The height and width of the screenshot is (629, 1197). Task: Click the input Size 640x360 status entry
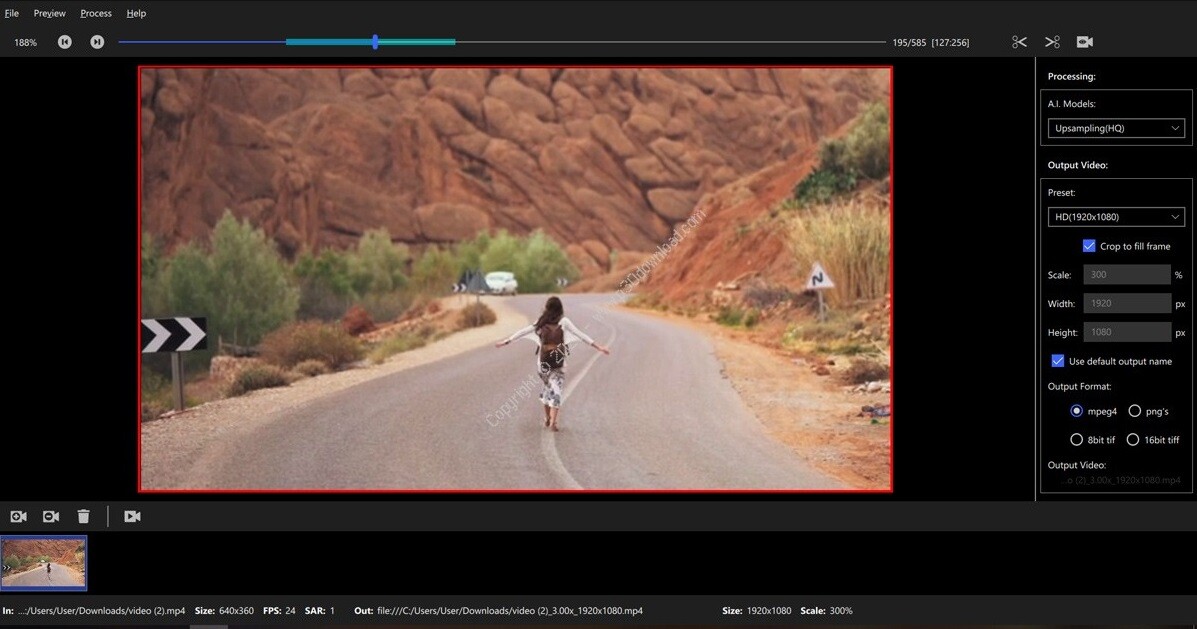pyautogui.click(x=224, y=611)
